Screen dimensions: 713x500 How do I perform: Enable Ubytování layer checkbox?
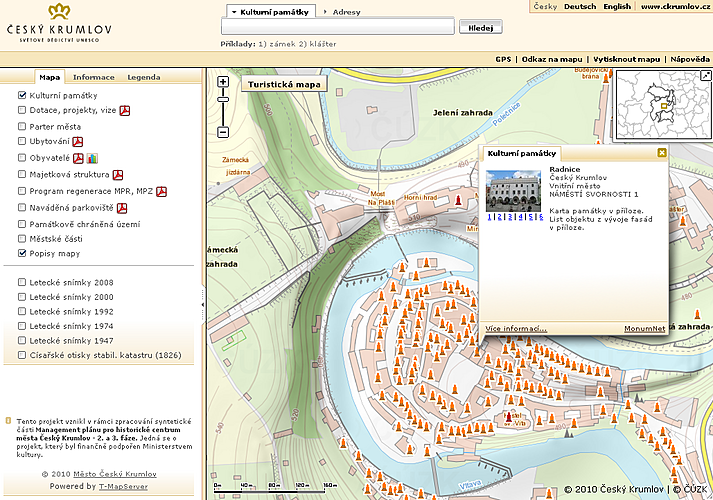tap(22, 141)
